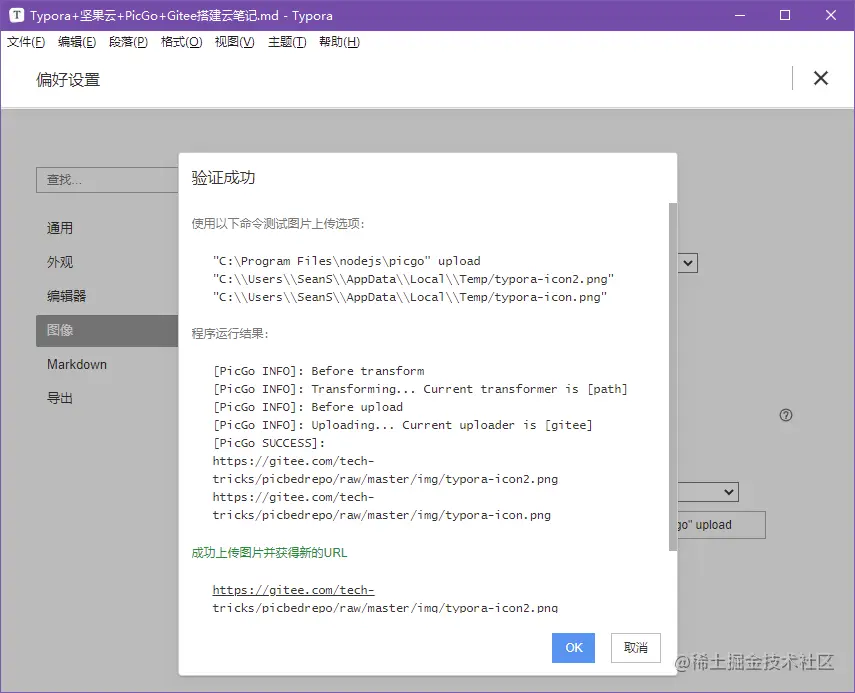Click the text 成功上传图片并获得新的URL
This screenshot has width=855, height=693.
pos(269,553)
